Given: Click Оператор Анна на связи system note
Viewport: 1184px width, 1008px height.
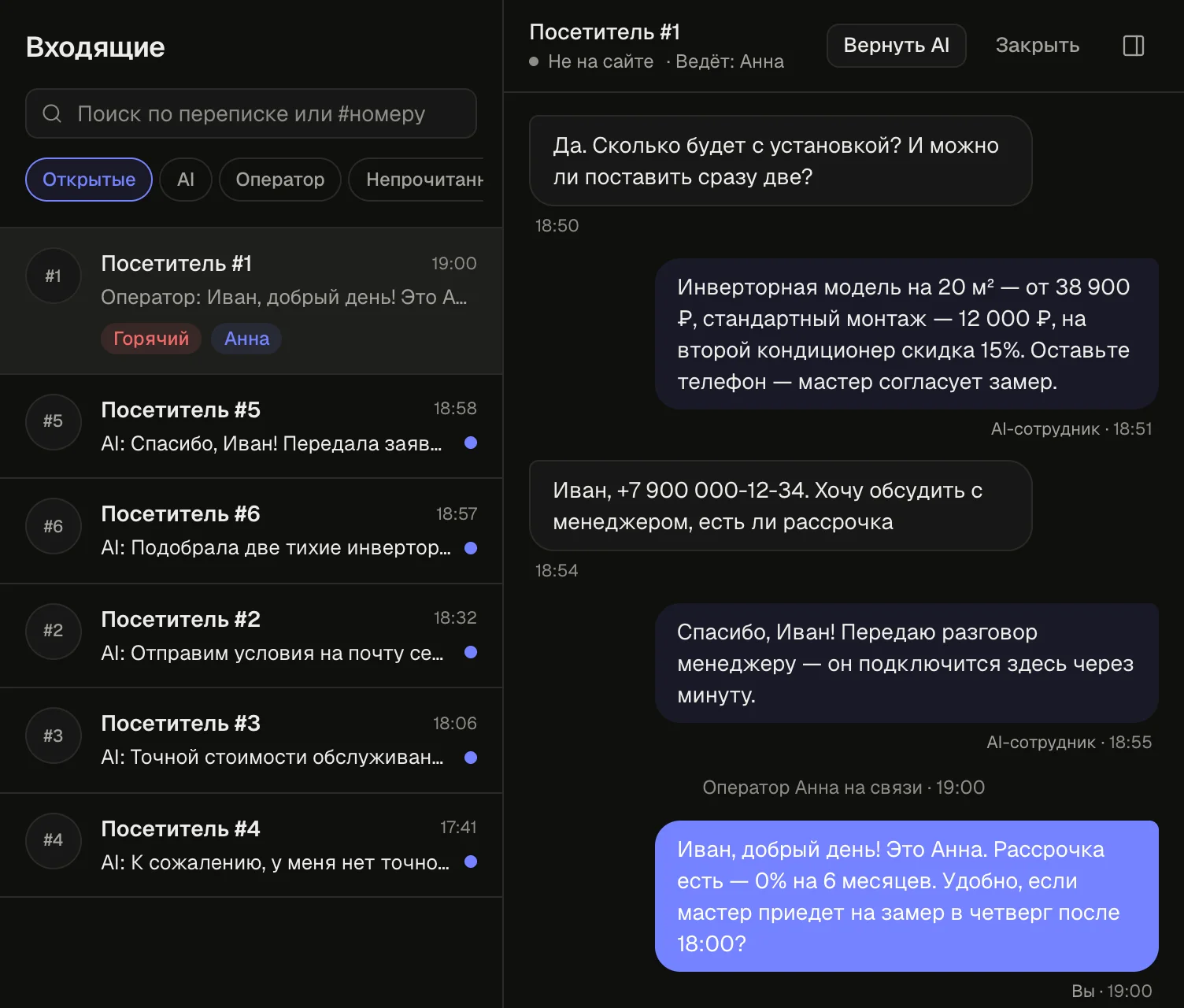Looking at the screenshot, I should [843, 787].
